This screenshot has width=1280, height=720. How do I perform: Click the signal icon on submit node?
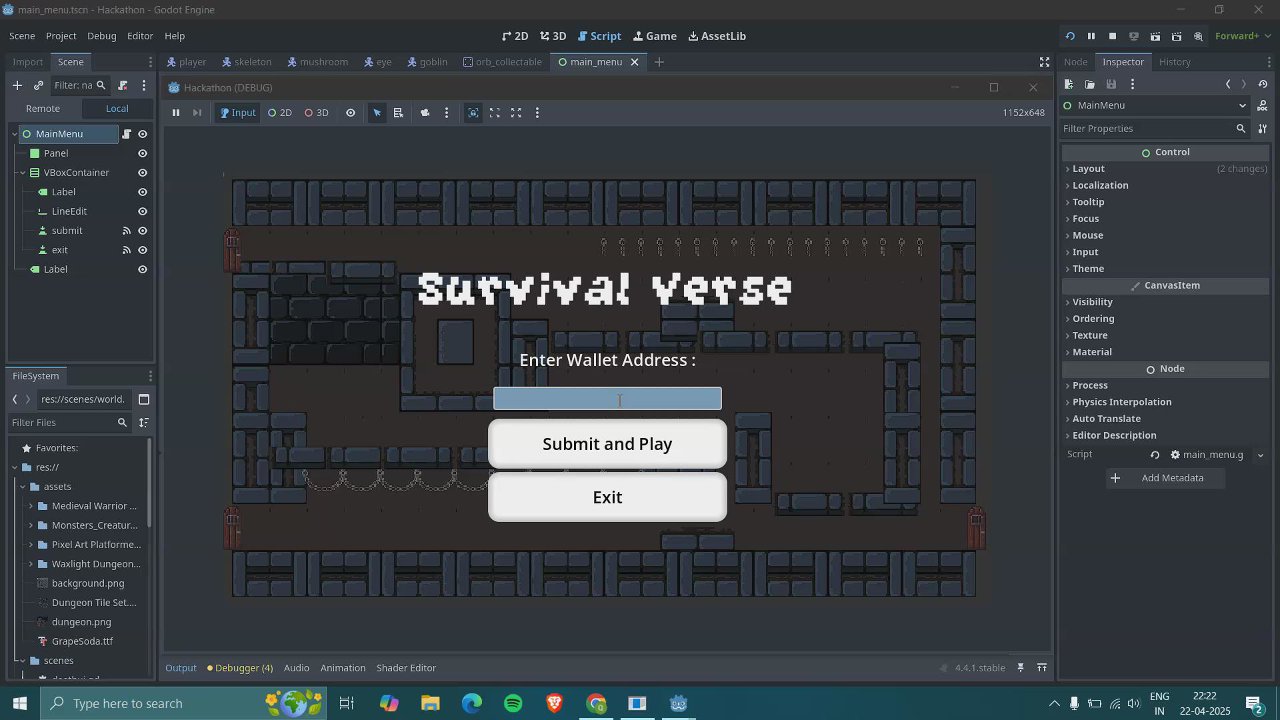(127, 231)
